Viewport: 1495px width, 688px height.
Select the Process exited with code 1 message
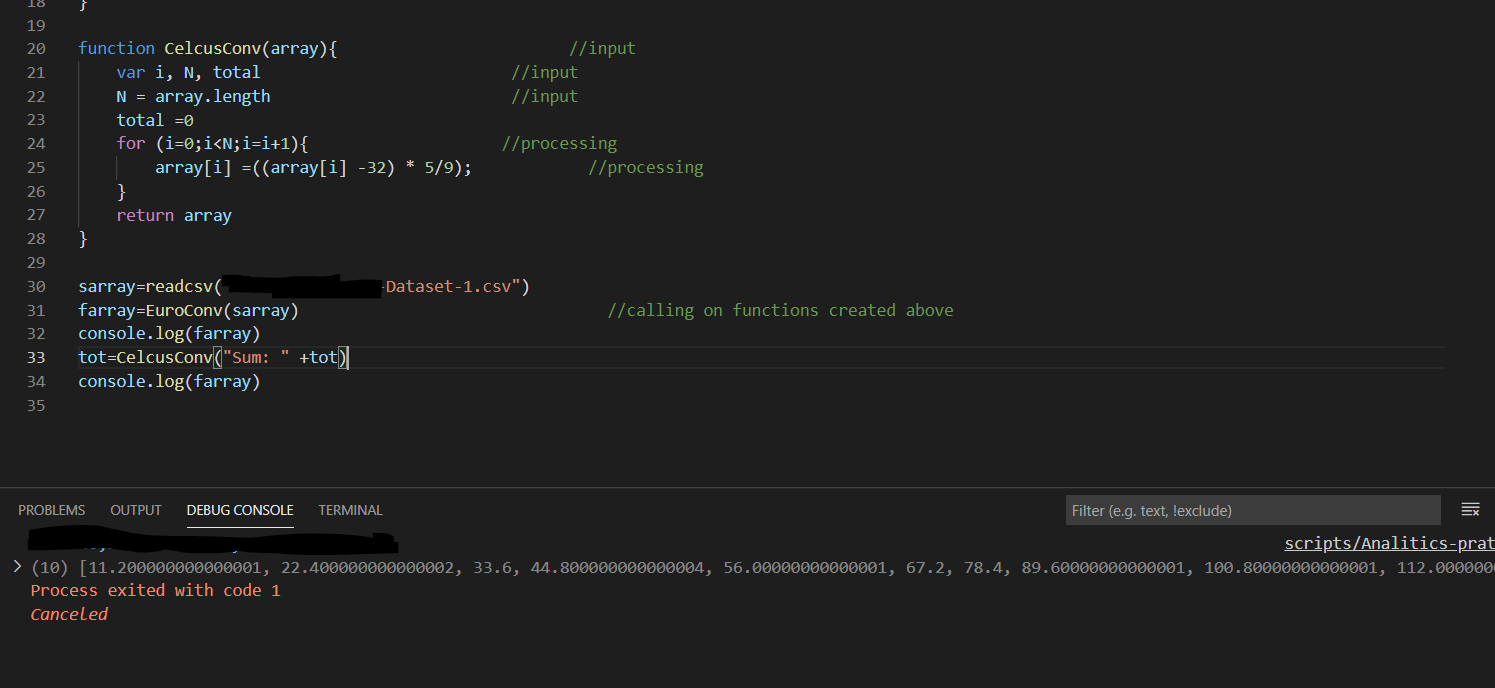(157, 590)
